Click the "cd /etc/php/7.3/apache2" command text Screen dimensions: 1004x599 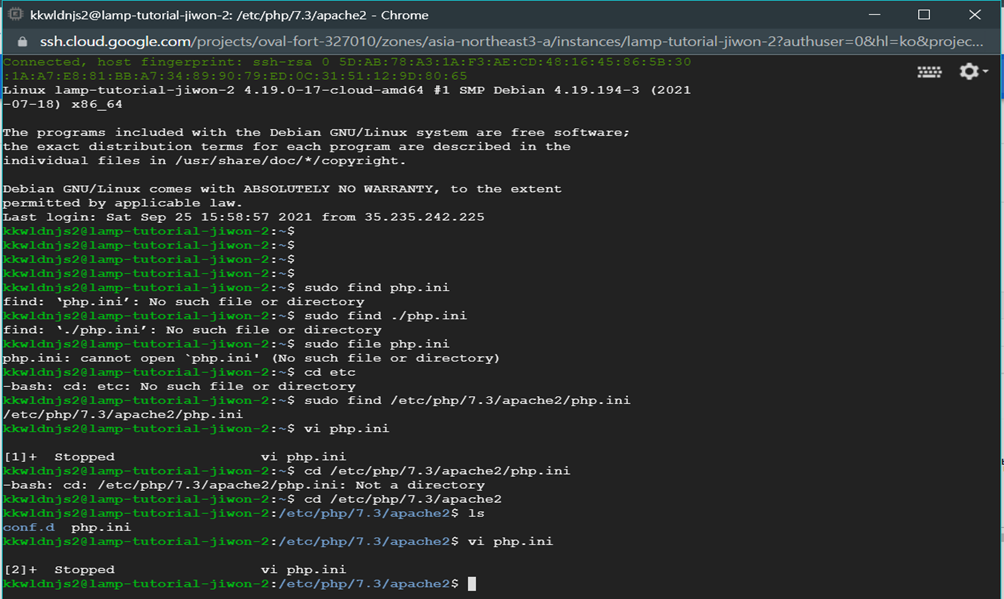pos(403,499)
